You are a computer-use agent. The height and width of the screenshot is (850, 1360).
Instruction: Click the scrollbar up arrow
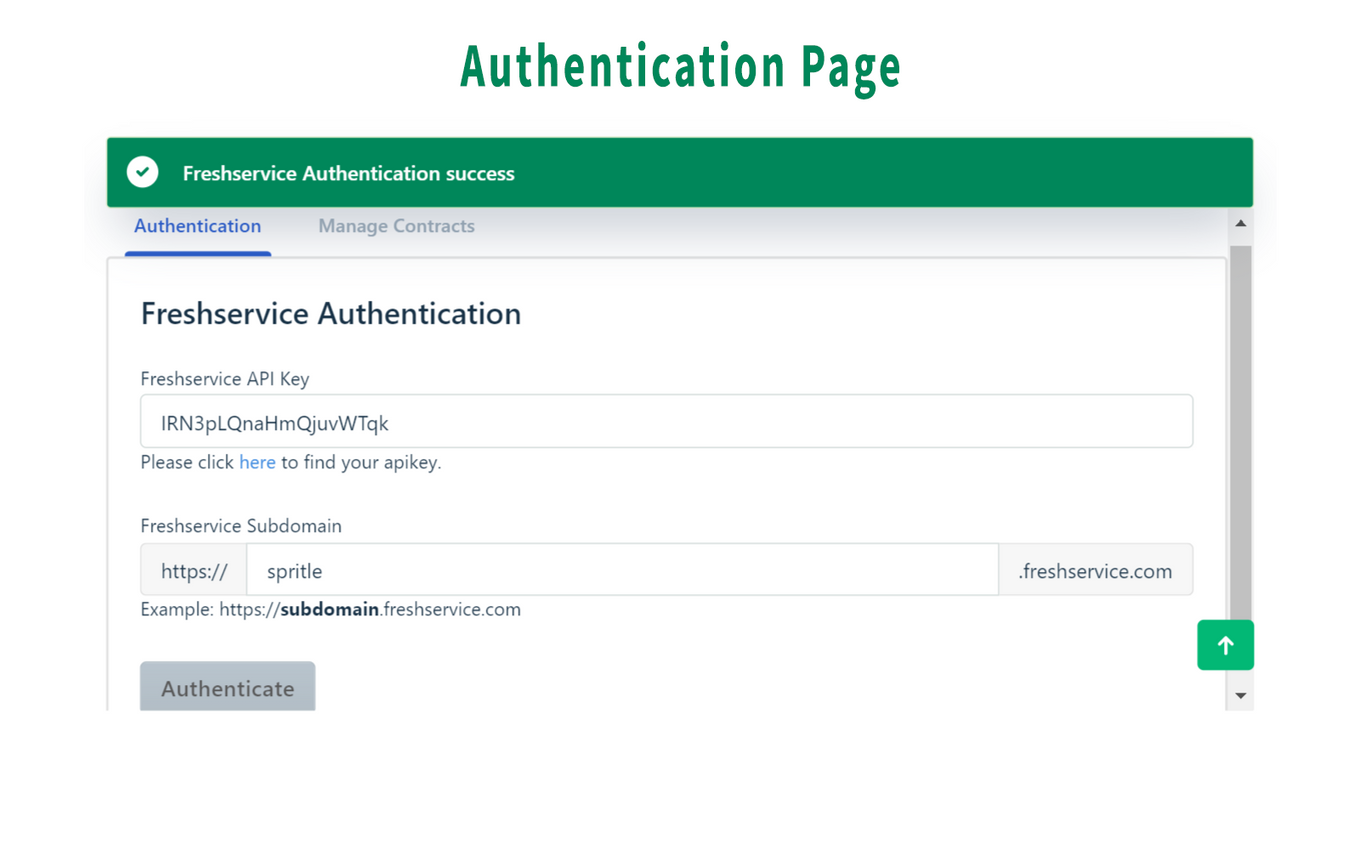coord(1241,224)
